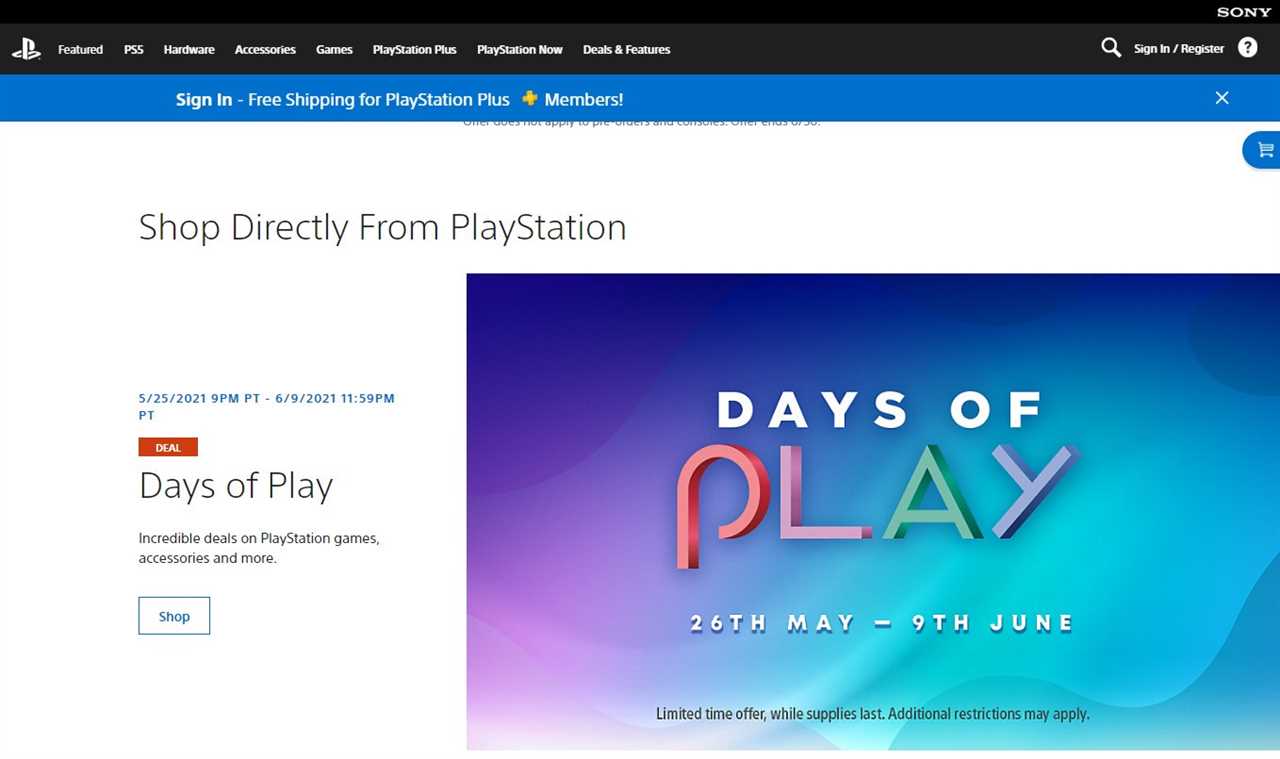
Task: Click the PlayStation Plus yellow plus icon
Action: coord(529,98)
